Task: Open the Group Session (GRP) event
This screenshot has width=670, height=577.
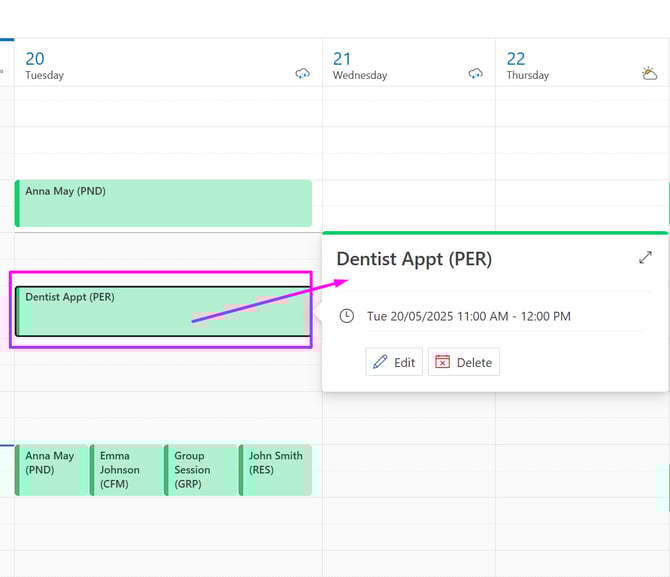Action: pos(200,470)
